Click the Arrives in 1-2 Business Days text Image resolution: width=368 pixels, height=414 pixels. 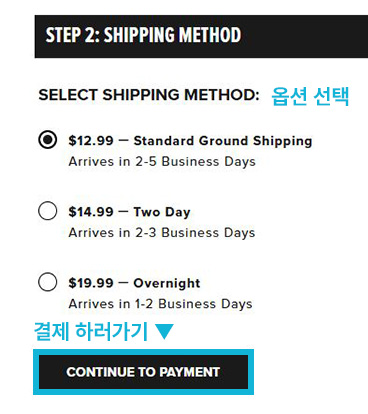(160, 304)
